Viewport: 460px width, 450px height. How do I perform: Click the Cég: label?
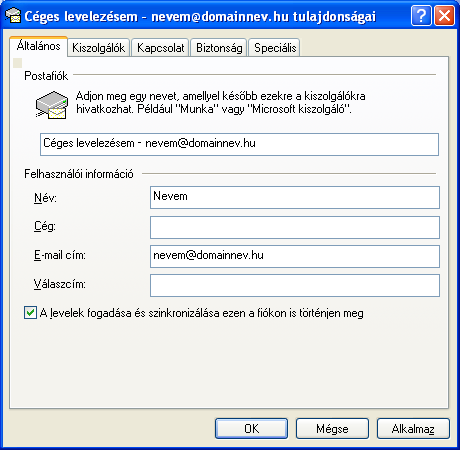[x=45, y=227]
